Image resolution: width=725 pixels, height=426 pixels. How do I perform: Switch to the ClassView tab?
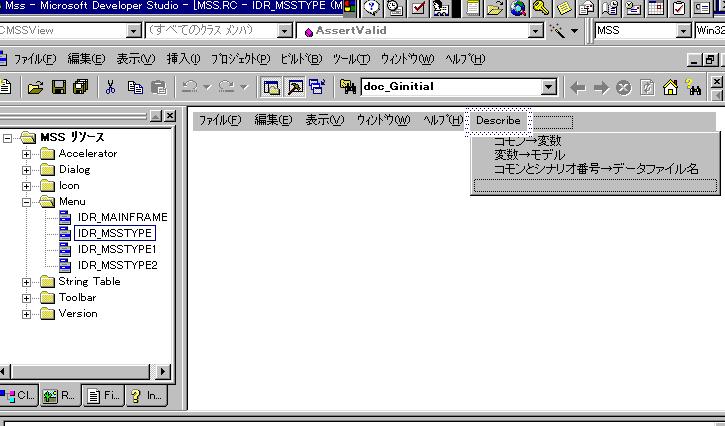tap(18, 395)
